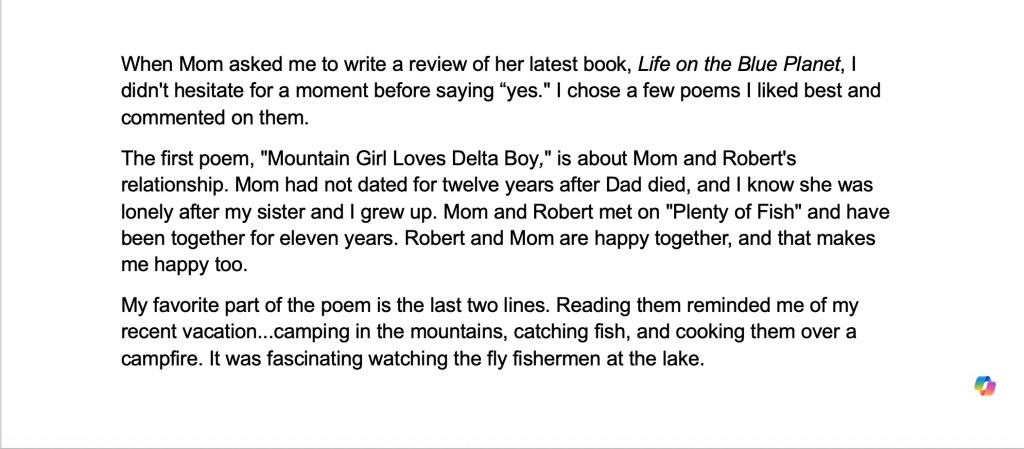This screenshot has width=1024, height=449.
Task: Click the poem title "Mountain Girl Loves Delta Boy"
Action: (362, 159)
